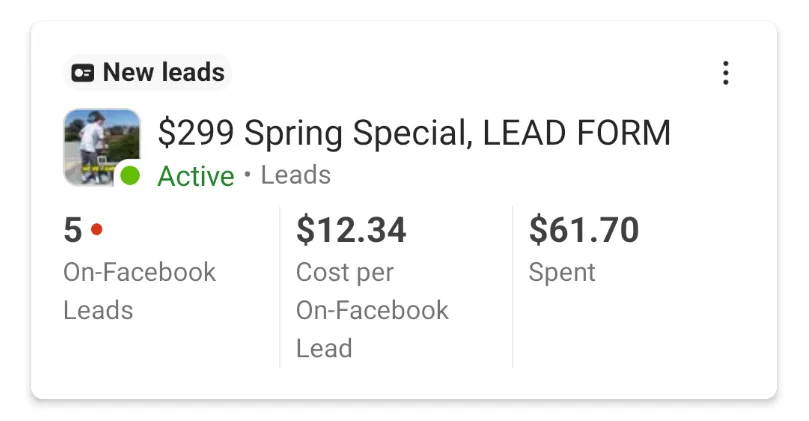Image resolution: width=809 pixels, height=421 pixels.
Task: Select the On-Facebook Leads metric label
Action: click(139, 291)
